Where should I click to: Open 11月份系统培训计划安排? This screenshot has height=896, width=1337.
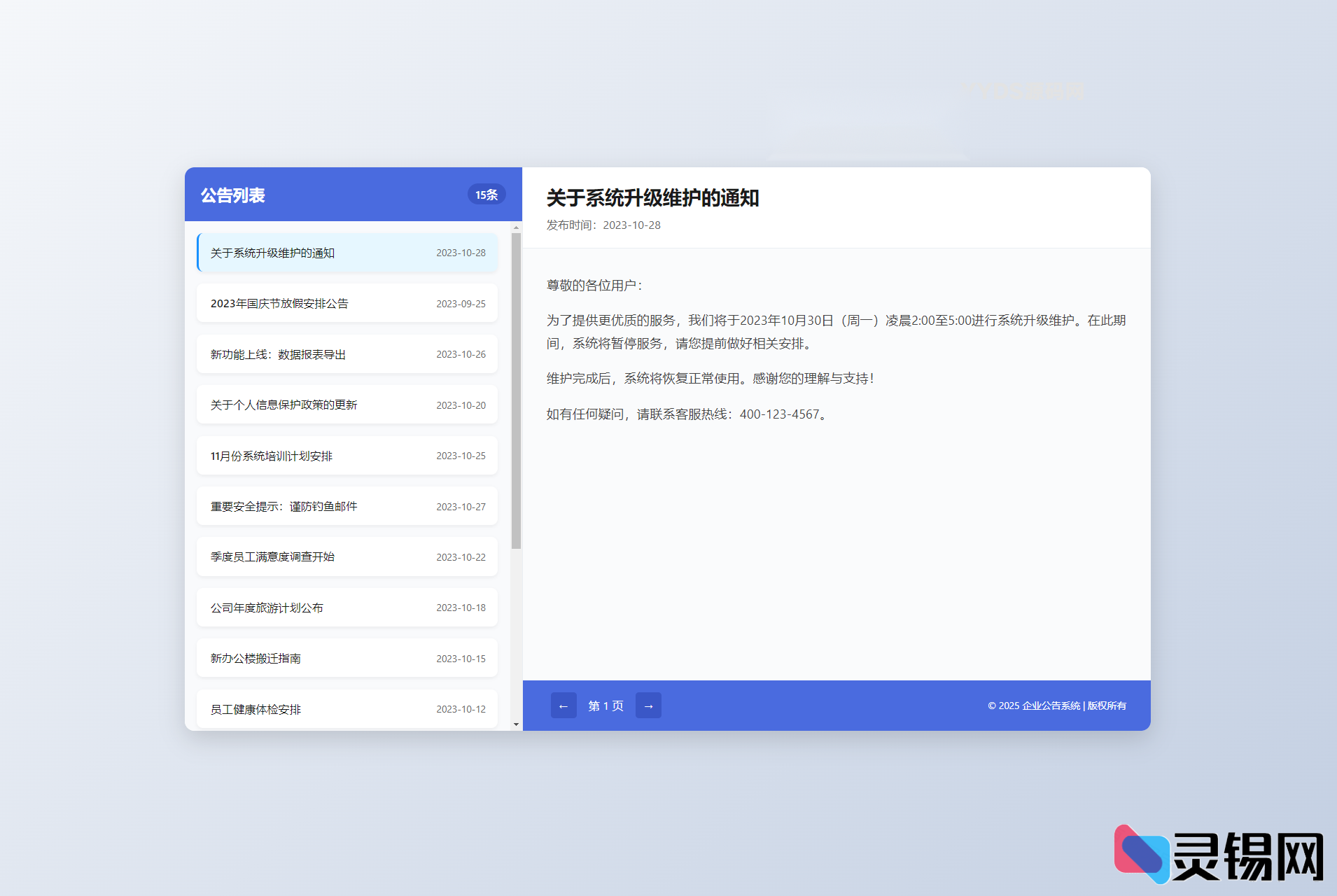[x=346, y=455]
